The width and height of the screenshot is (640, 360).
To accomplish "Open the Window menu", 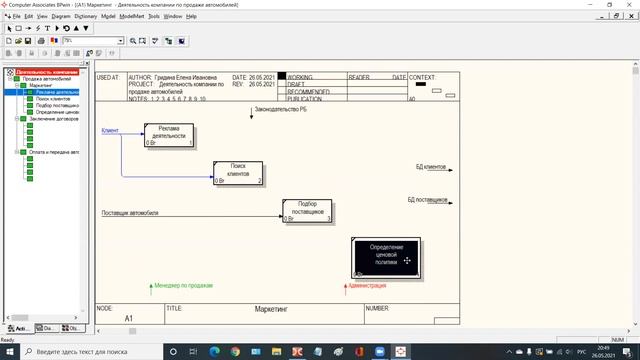I will (x=173, y=16).
